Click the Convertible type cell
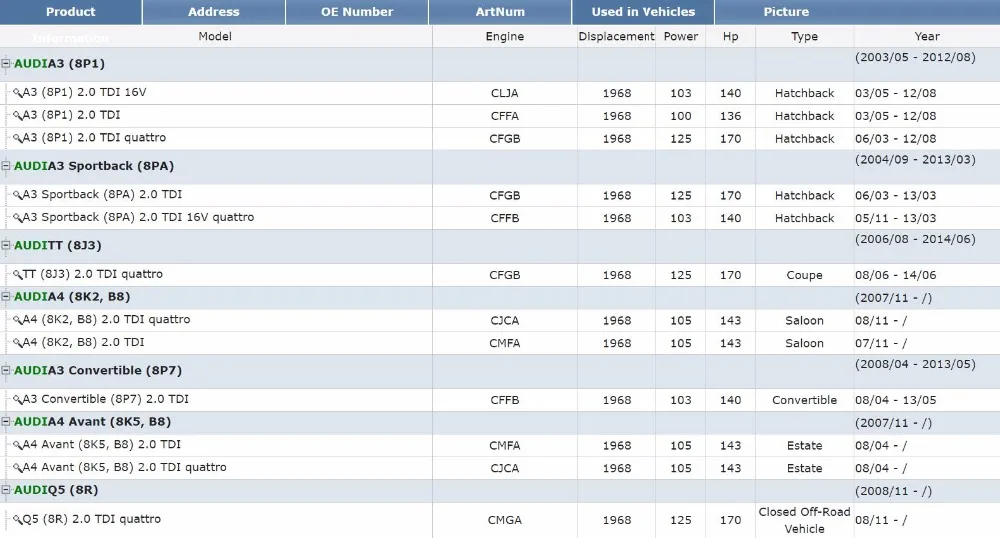 click(x=804, y=400)
